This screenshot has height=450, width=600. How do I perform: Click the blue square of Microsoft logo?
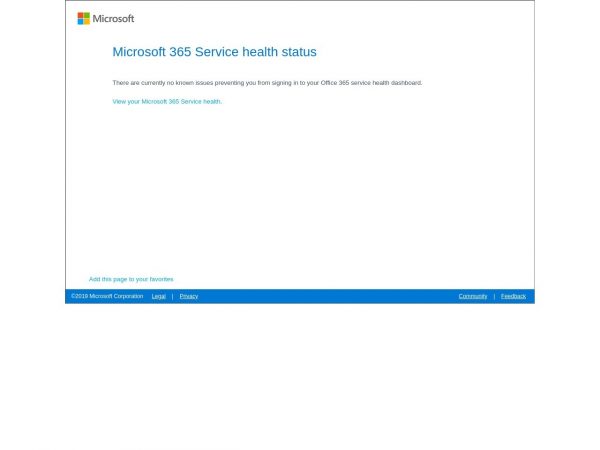pos(81,21)
